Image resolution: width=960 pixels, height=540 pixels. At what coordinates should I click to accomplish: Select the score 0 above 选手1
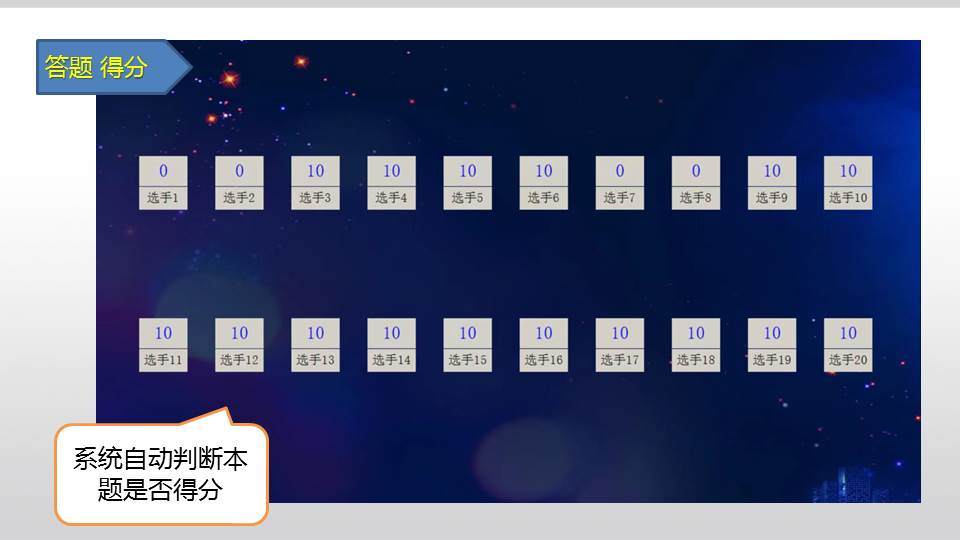[x=163, y=171]
